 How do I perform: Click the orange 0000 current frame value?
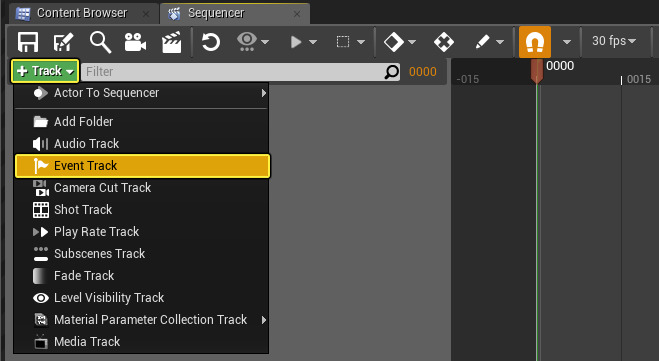pyautogui.click(x=423, y=72)
